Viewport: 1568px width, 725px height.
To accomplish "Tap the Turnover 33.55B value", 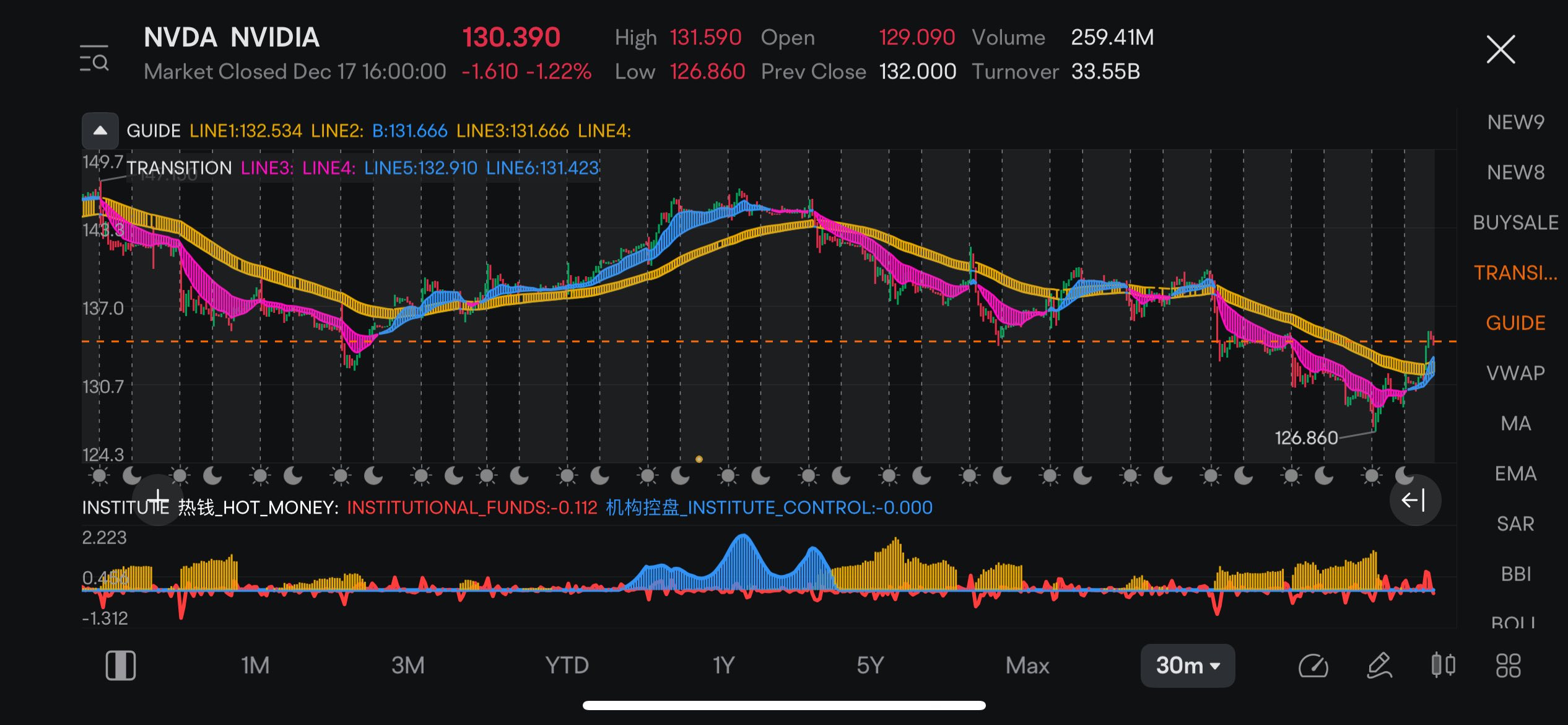I will [x=1105, y=71].
